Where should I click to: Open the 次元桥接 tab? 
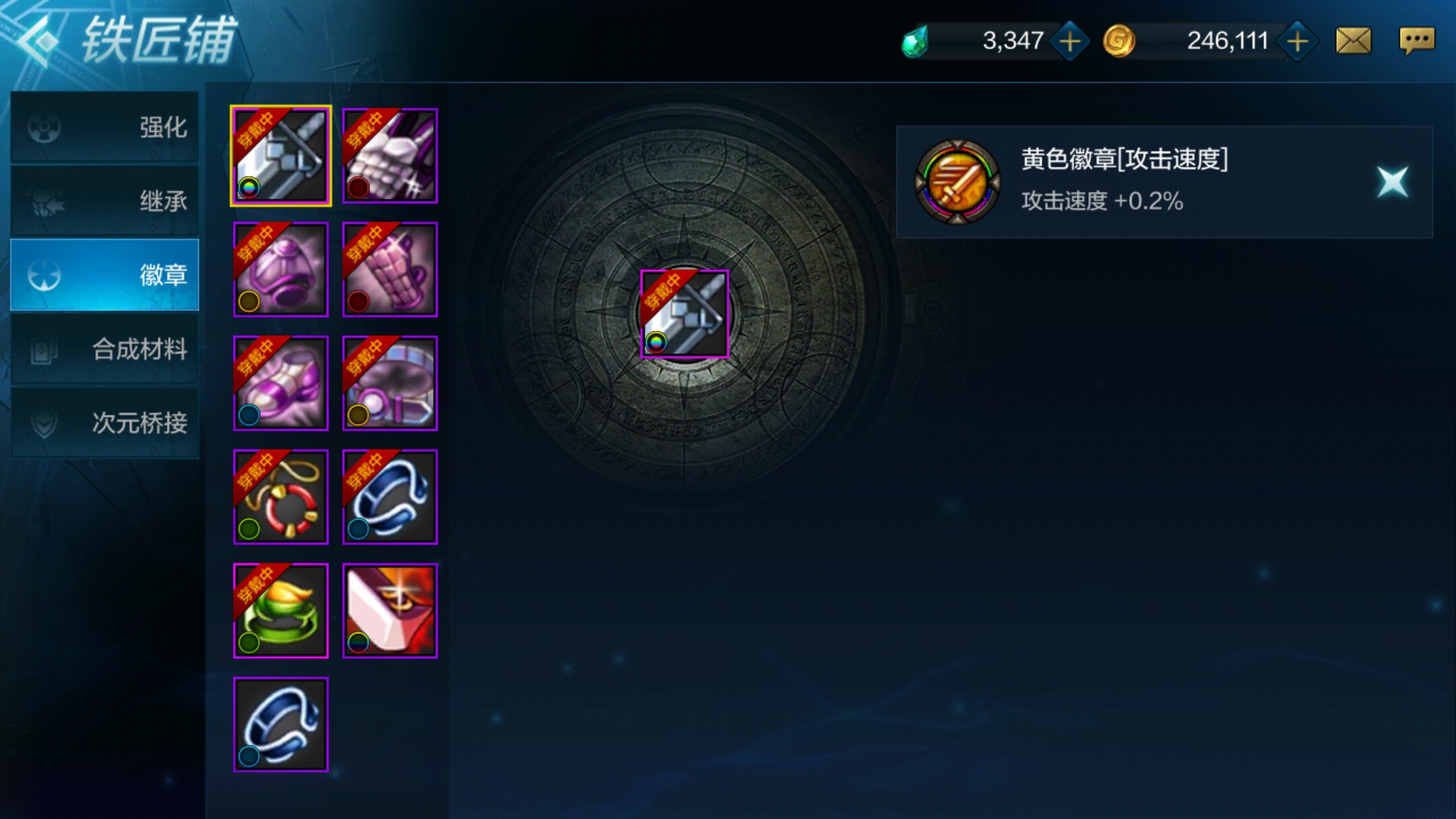pos(105,422)
